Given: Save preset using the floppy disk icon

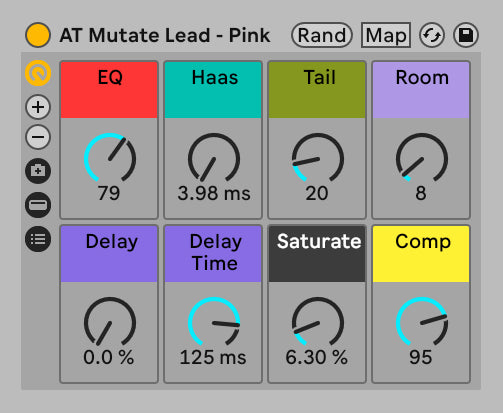Looking at the screenshot, I should click(466, 35).
